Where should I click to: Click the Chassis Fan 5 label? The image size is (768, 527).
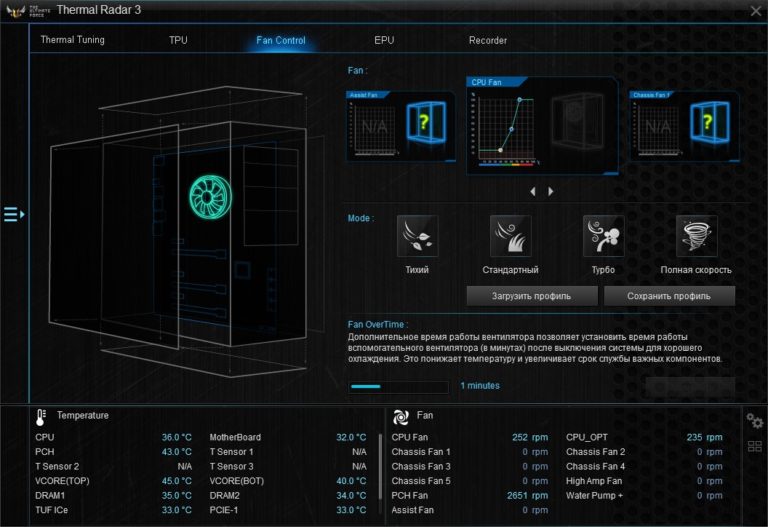[x=421, y=481]
